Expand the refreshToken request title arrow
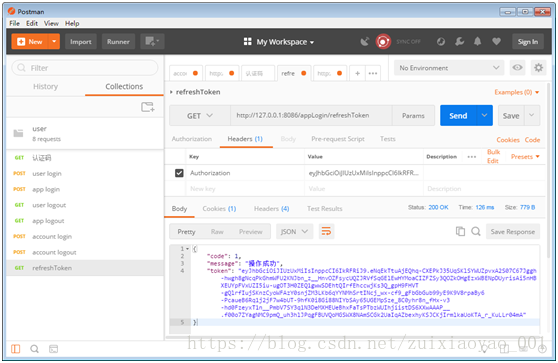The height and width of the screenshot is (363, 558). click(x=171, y=92)
